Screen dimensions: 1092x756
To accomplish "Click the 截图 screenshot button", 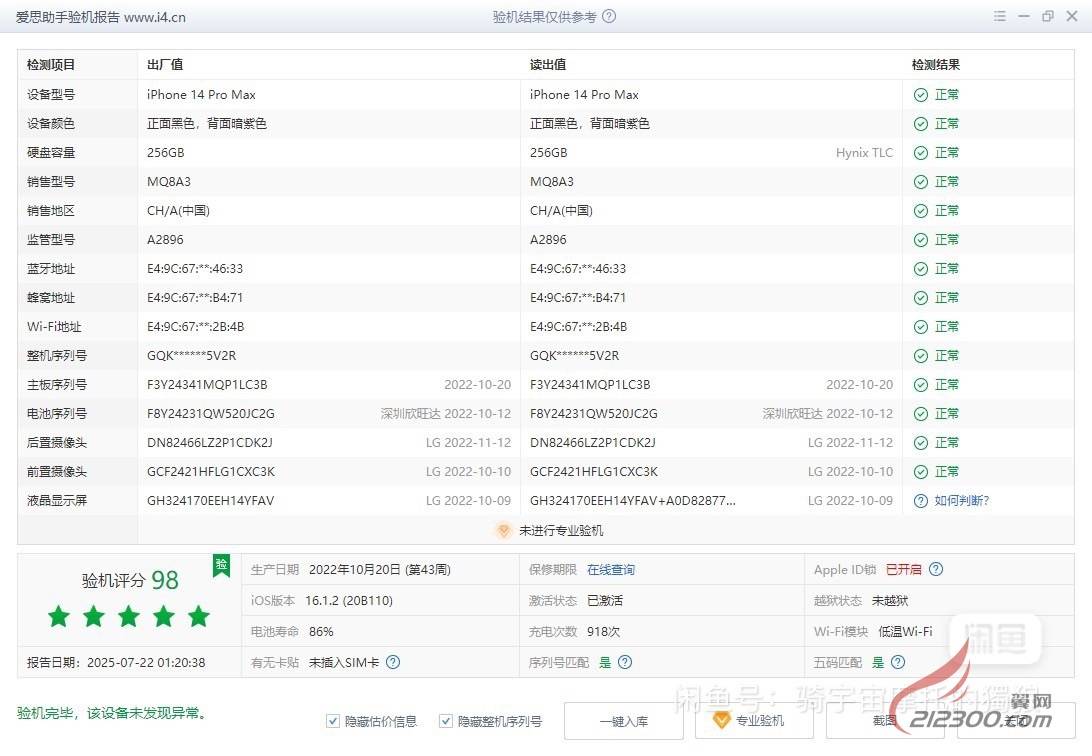I will point(885,721).
